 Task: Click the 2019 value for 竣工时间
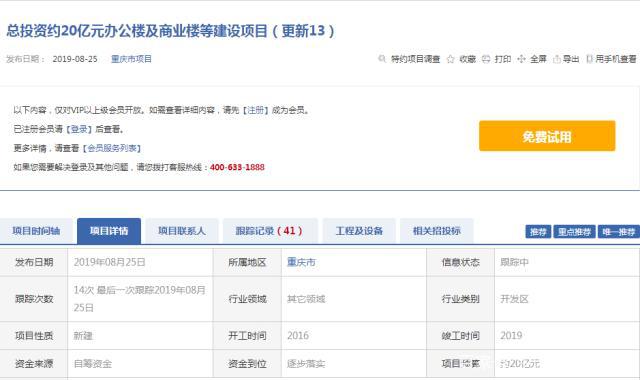(x=511, y=336)
